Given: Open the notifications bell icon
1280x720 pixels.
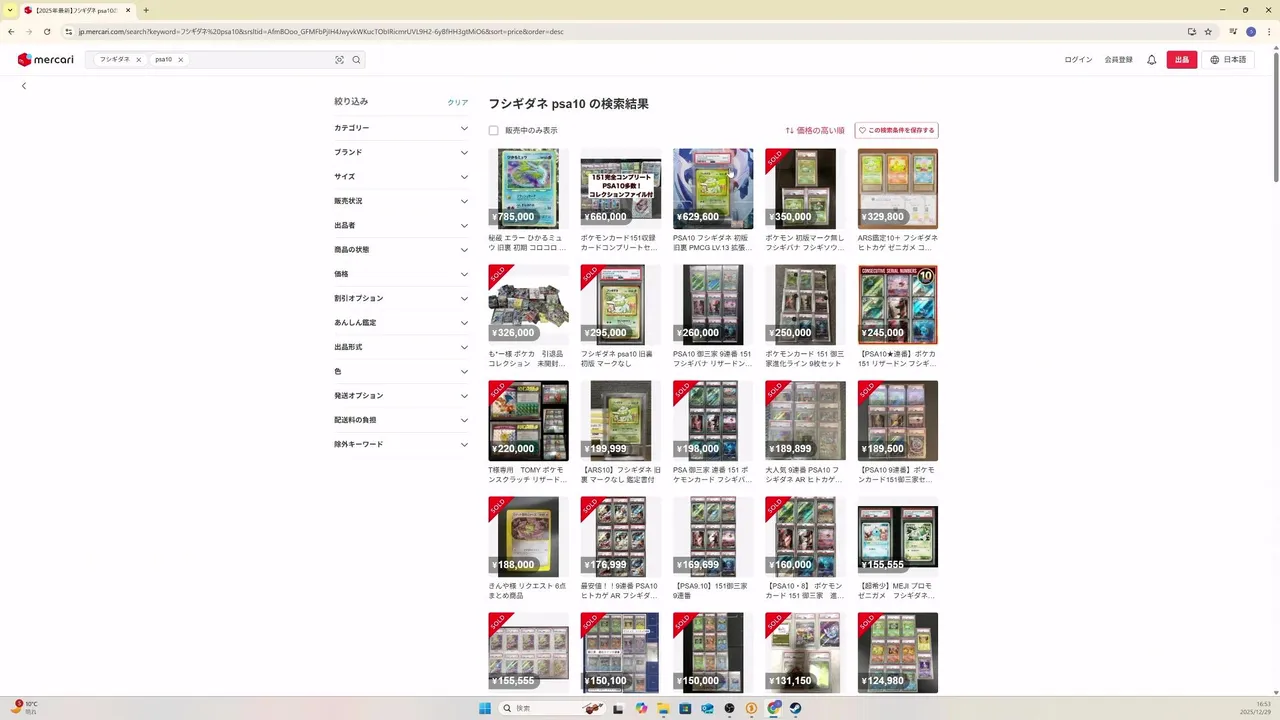Looking at the screenshot, I should 1151,60.
